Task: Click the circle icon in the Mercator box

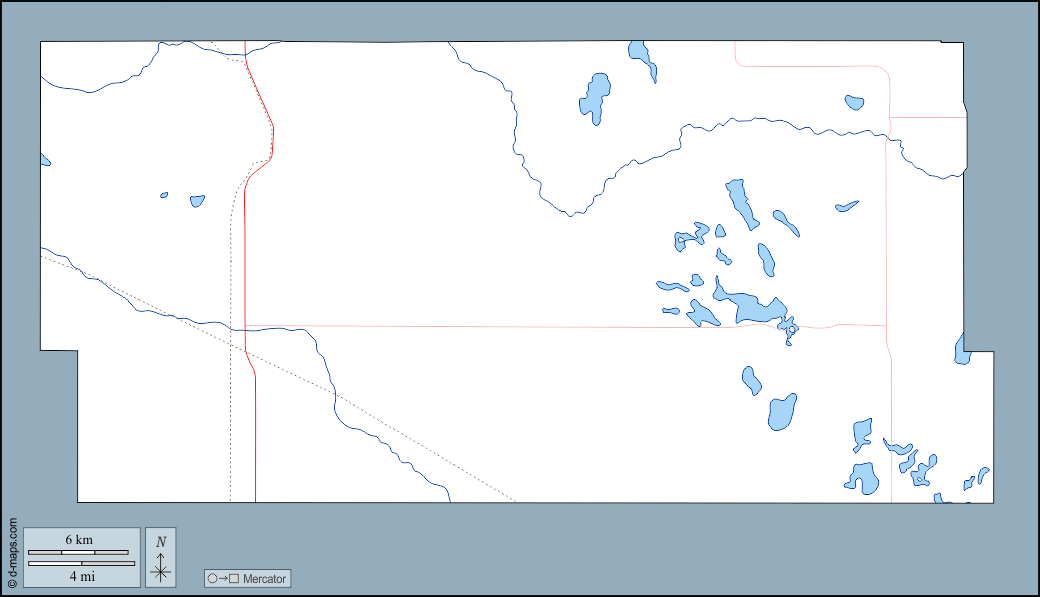Action: pos(211,579)
